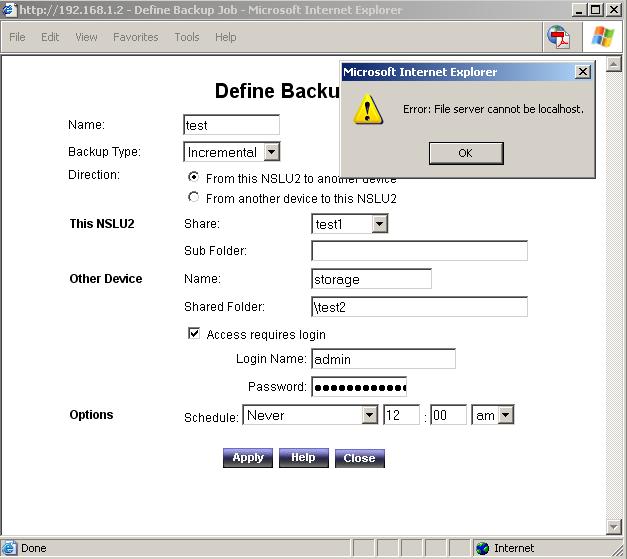This screenshot has height=559, width=627.
Task: Click the schedule minutes field showing 00
Action: (448, 415)
